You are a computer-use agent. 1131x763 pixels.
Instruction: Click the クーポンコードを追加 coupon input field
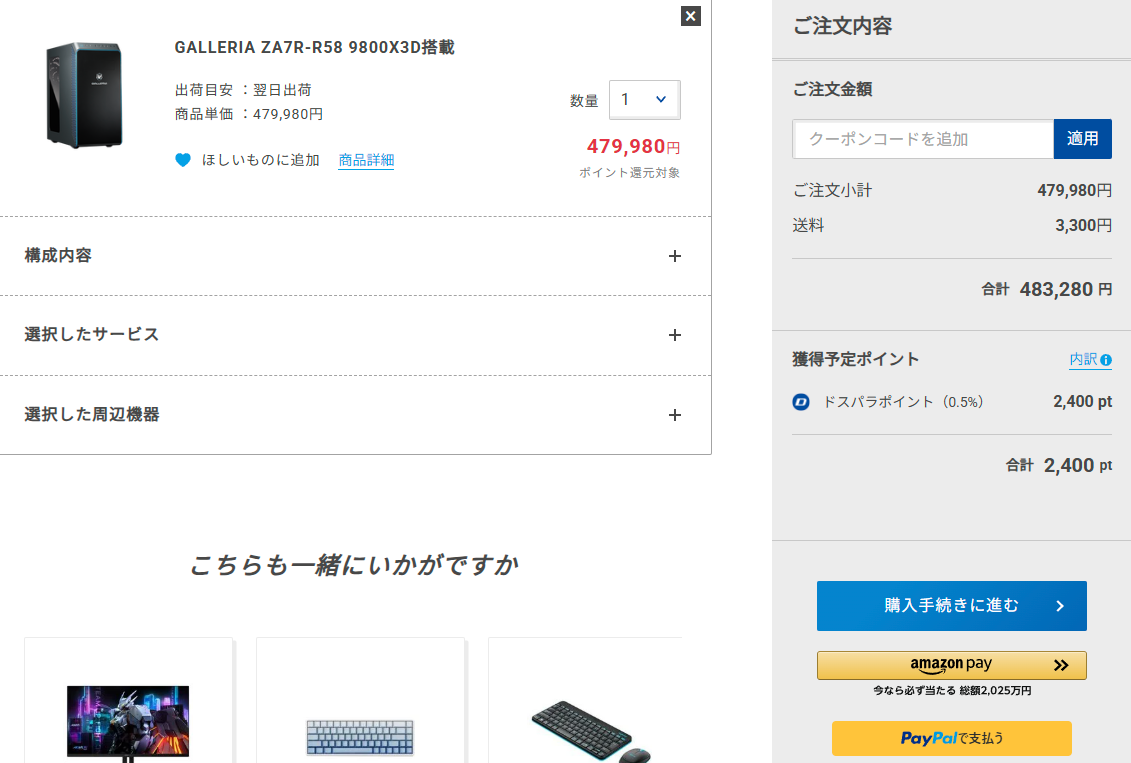(922, 139)
